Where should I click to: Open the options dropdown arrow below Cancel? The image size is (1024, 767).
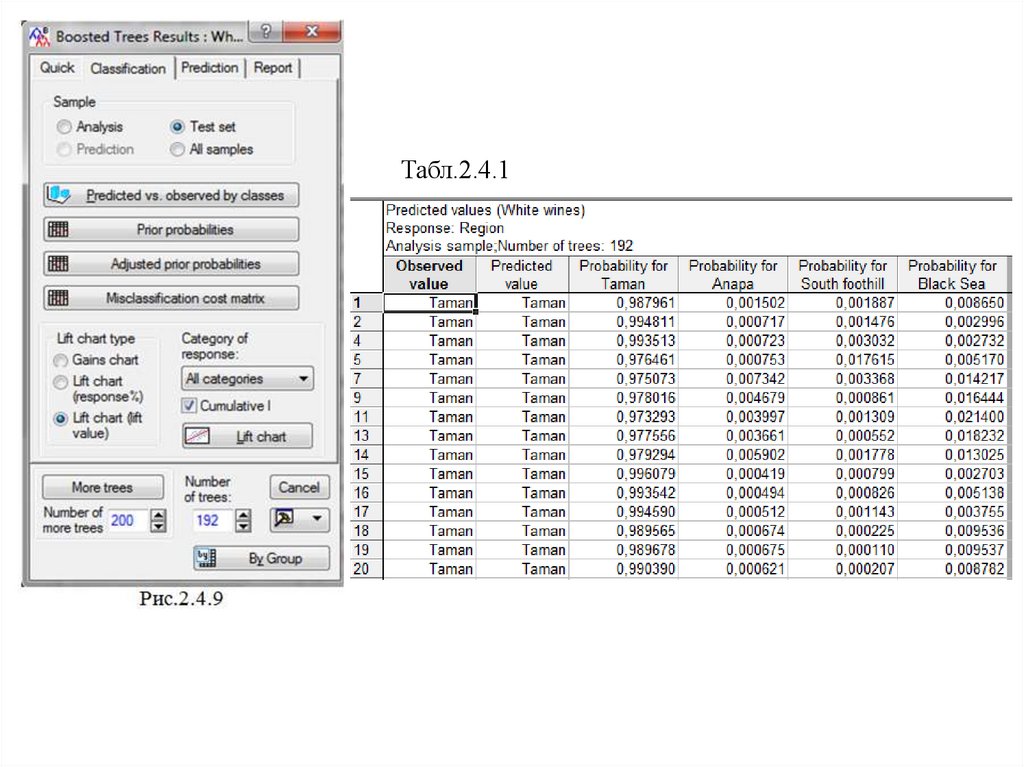click(317, 519)
